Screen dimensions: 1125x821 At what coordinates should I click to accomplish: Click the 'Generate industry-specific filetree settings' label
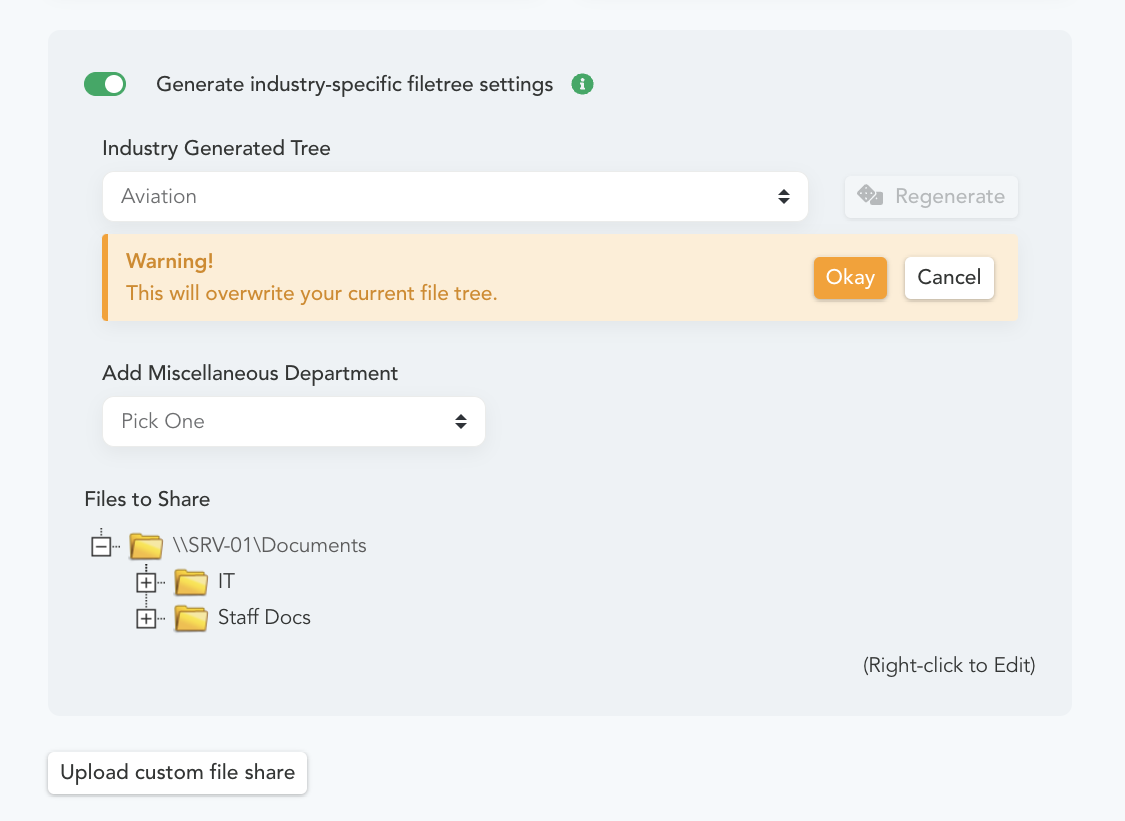click(354, 84)
